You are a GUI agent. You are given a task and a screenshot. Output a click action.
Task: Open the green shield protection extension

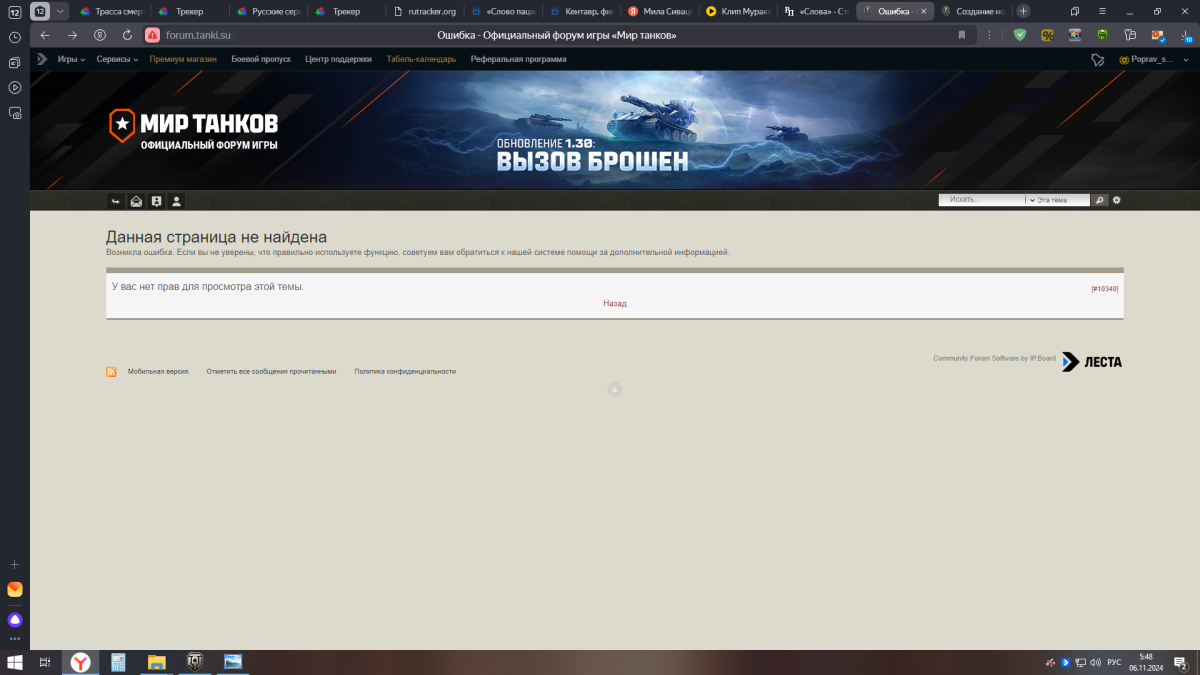(1020, 35)
